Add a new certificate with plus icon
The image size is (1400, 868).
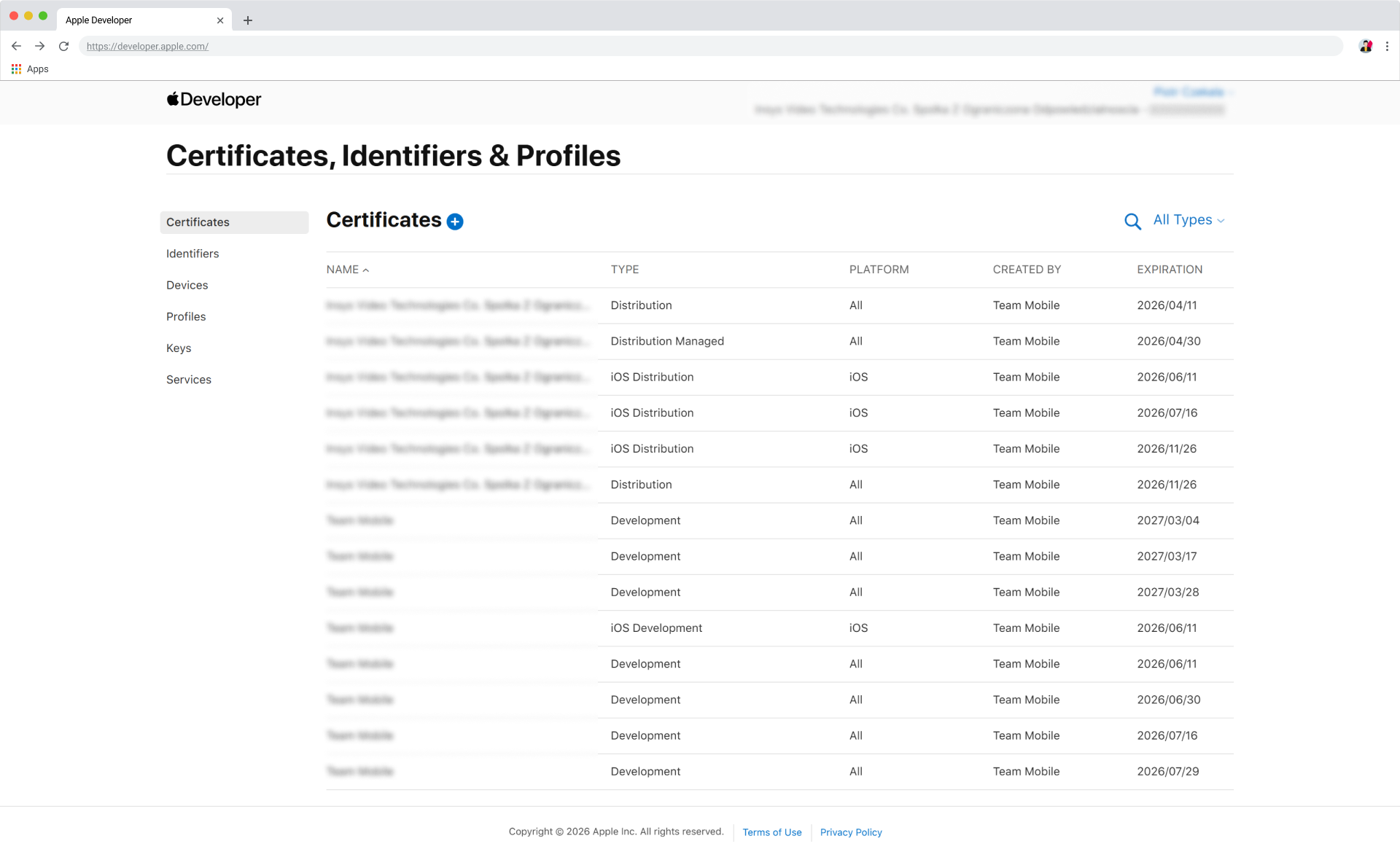click(455, 222)
